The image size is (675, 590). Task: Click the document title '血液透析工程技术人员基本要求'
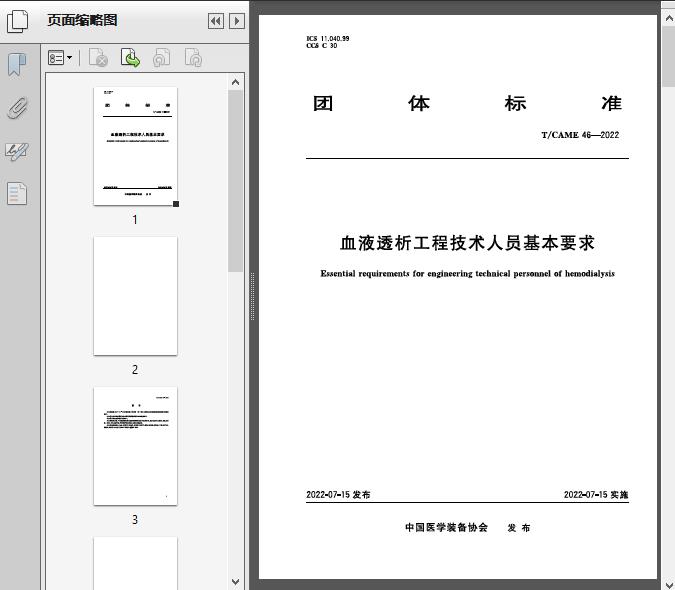(467, 243)
